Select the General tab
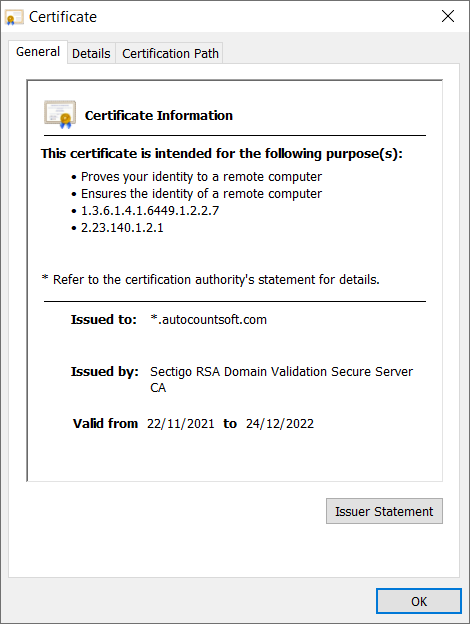 coord(38,52)
